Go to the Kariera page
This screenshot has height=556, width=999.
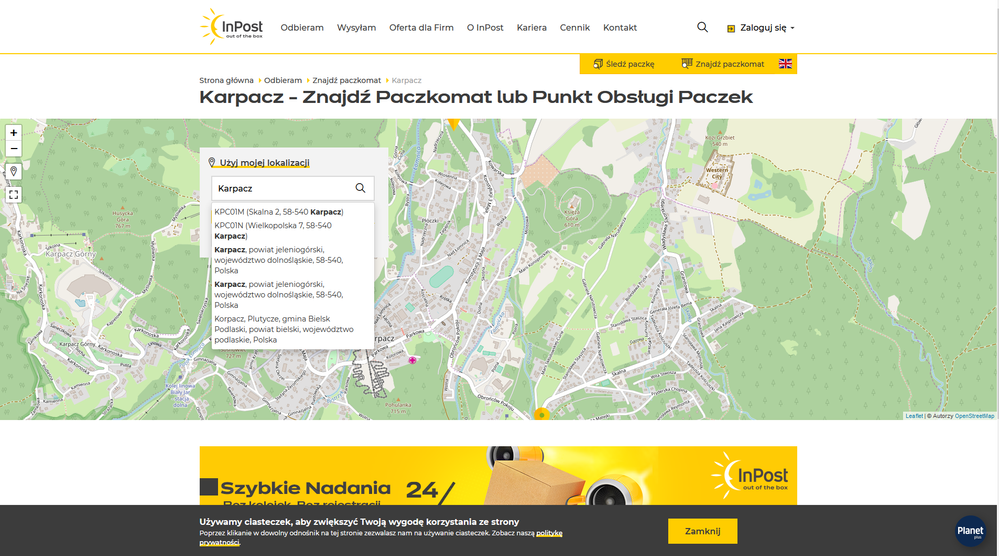point(531,28)
